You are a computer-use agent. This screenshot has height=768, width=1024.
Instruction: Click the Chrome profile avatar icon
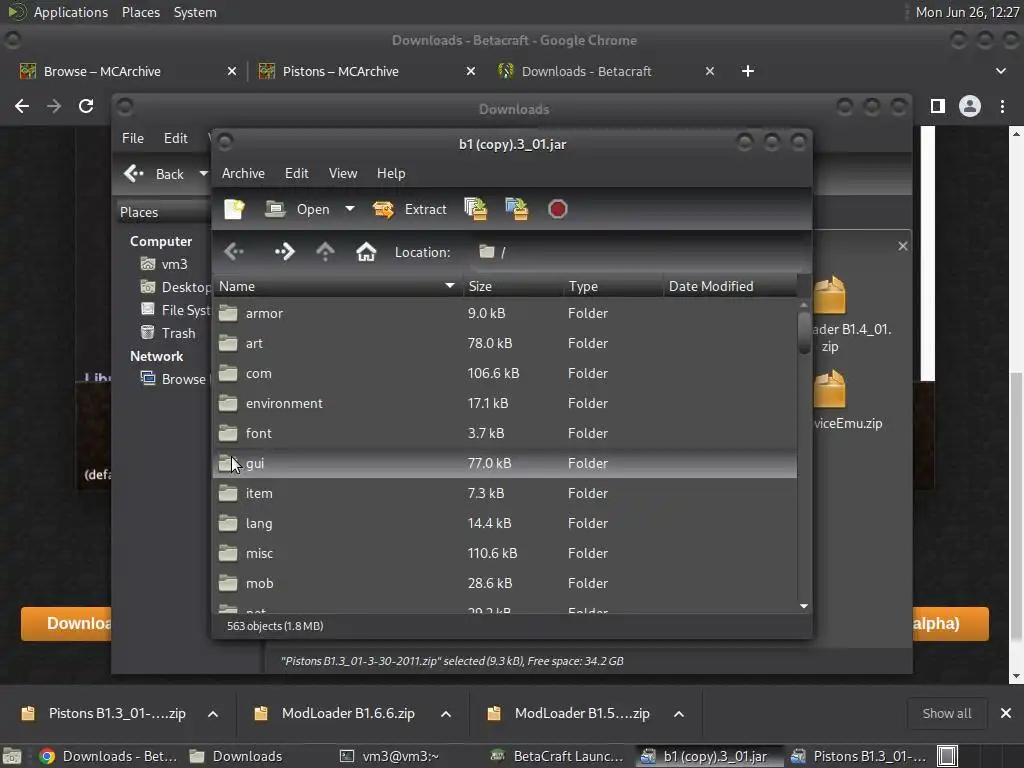click(x=970, y=106)
